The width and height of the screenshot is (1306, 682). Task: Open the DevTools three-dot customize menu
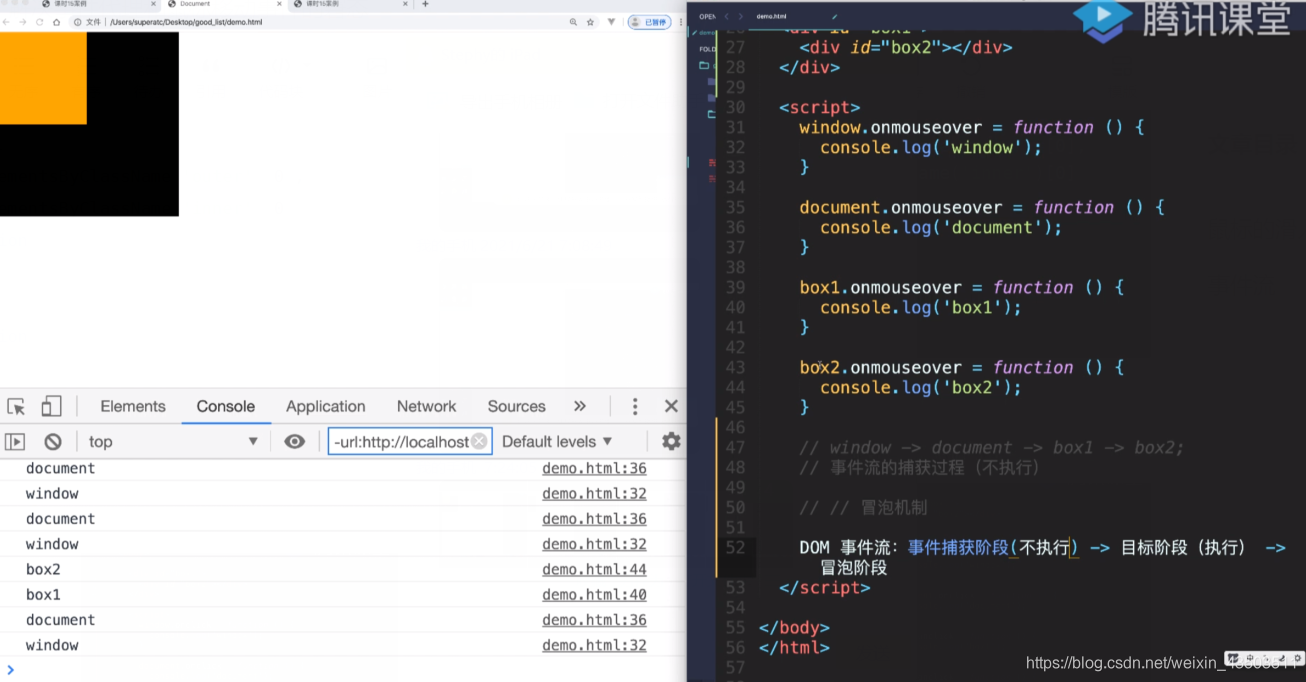coord(635,406)
